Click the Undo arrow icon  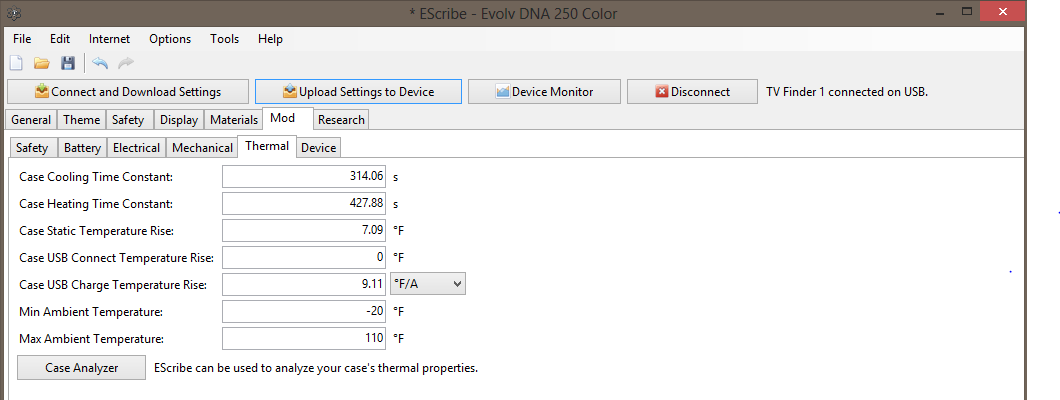tap(100, 63)
